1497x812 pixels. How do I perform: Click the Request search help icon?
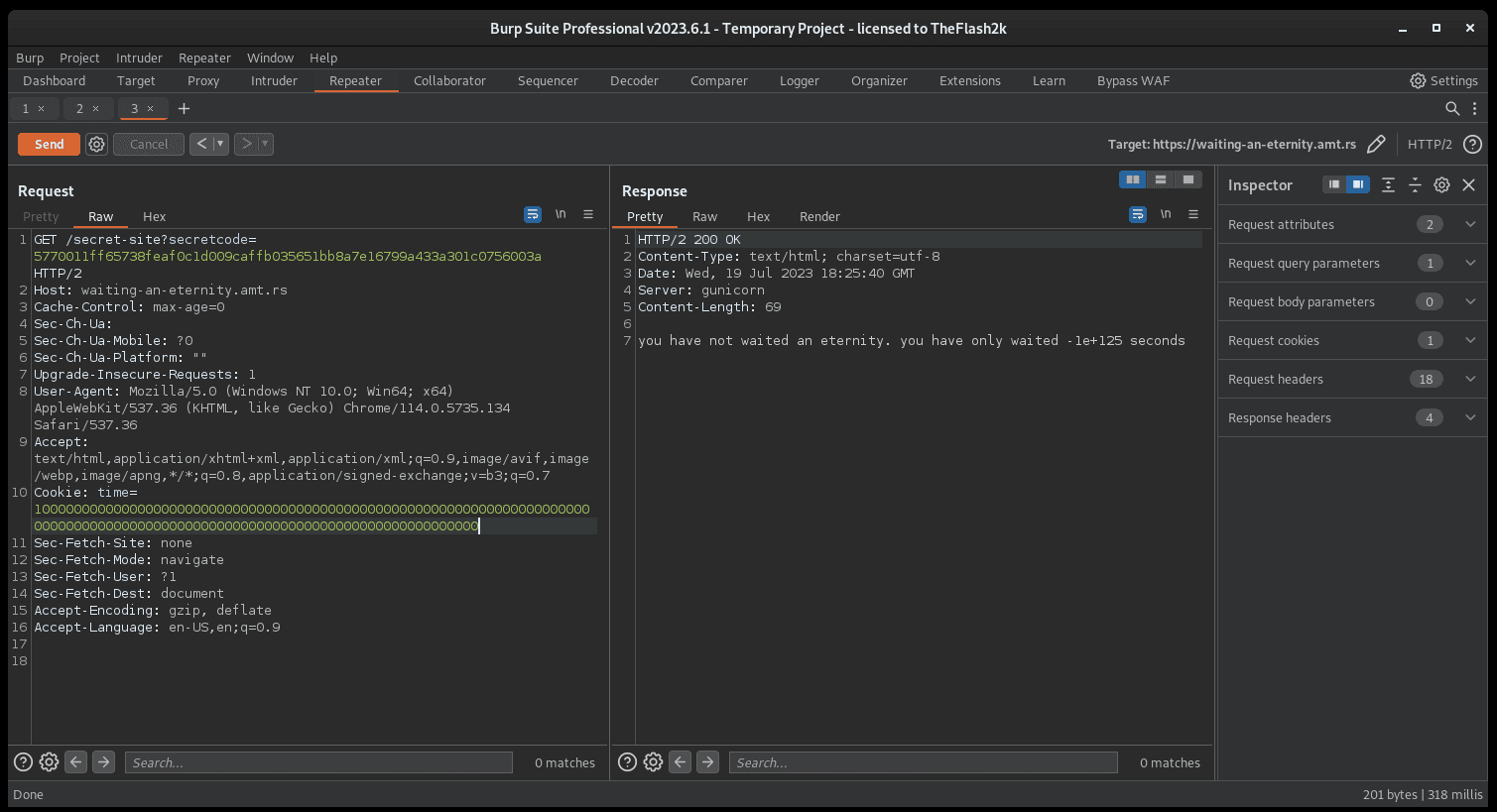click(23, 762)
